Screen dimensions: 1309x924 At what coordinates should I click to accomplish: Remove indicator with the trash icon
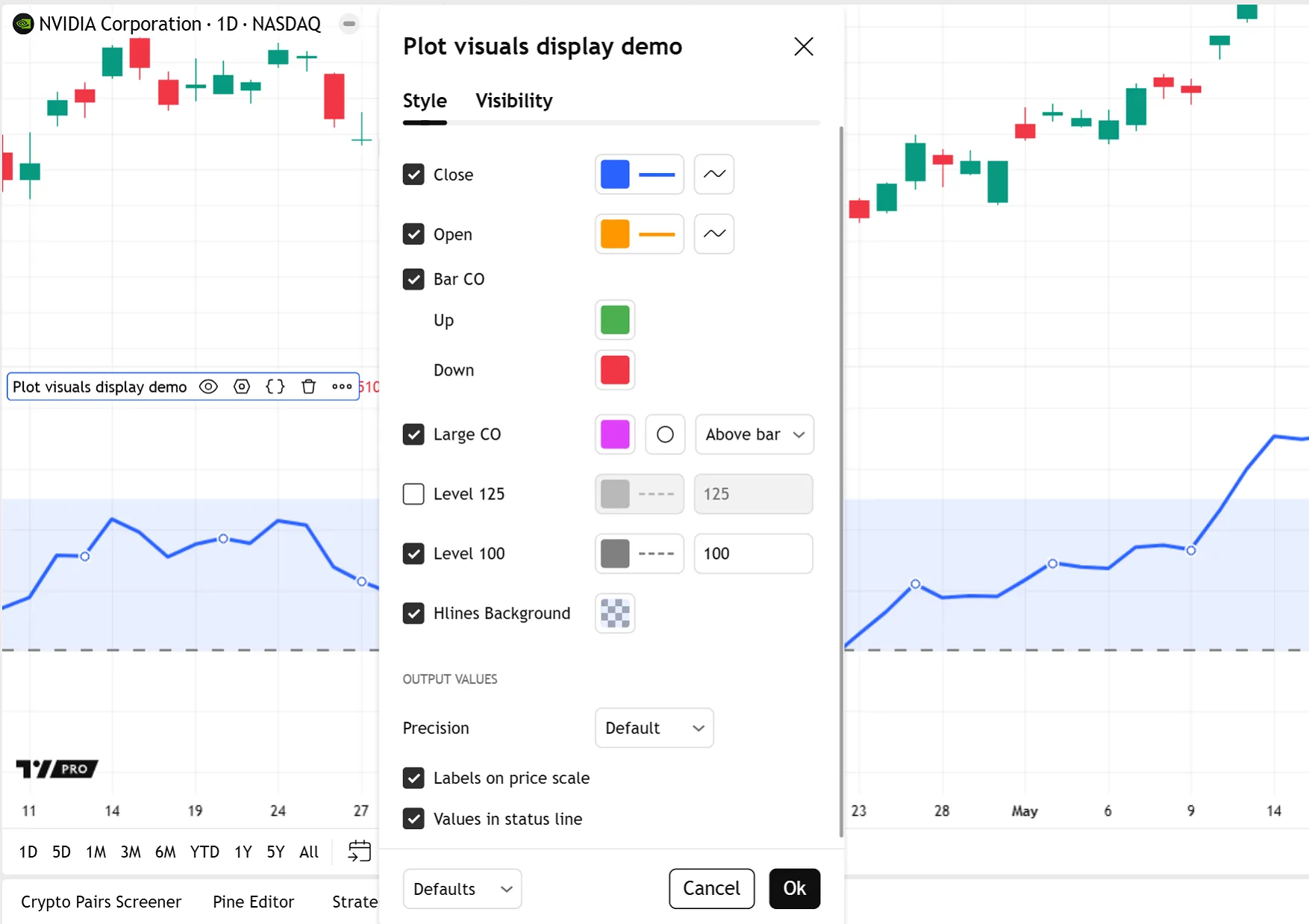click(x=308, y=387)
